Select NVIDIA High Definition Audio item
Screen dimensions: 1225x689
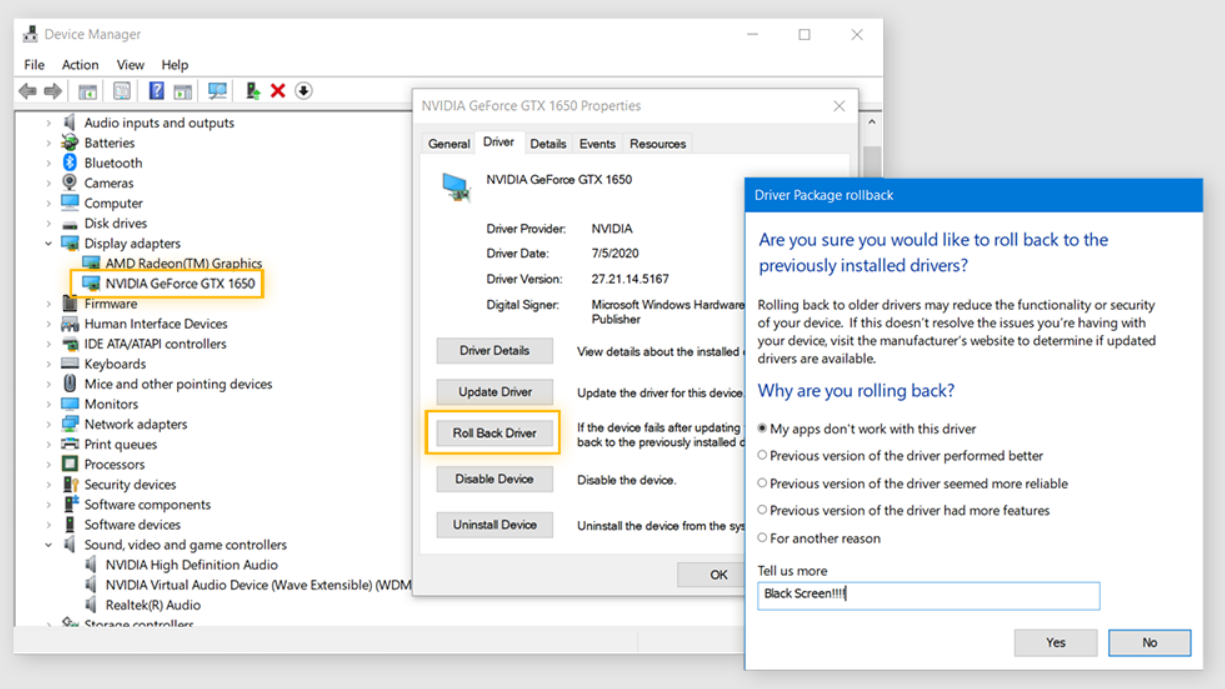(191, 565)
